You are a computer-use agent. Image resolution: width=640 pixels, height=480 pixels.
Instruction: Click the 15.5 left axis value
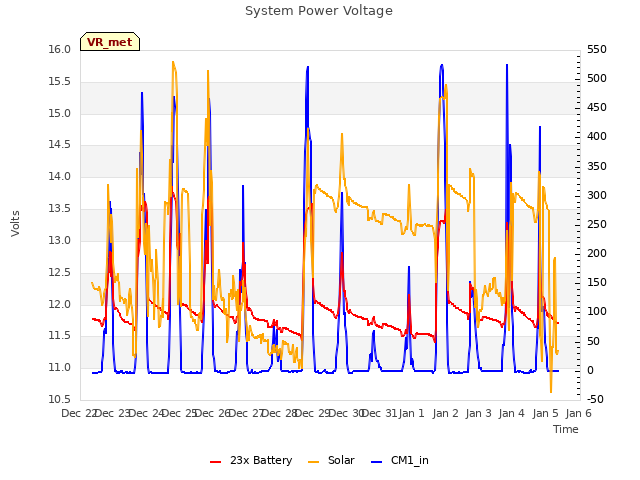[x=60, y=82]
